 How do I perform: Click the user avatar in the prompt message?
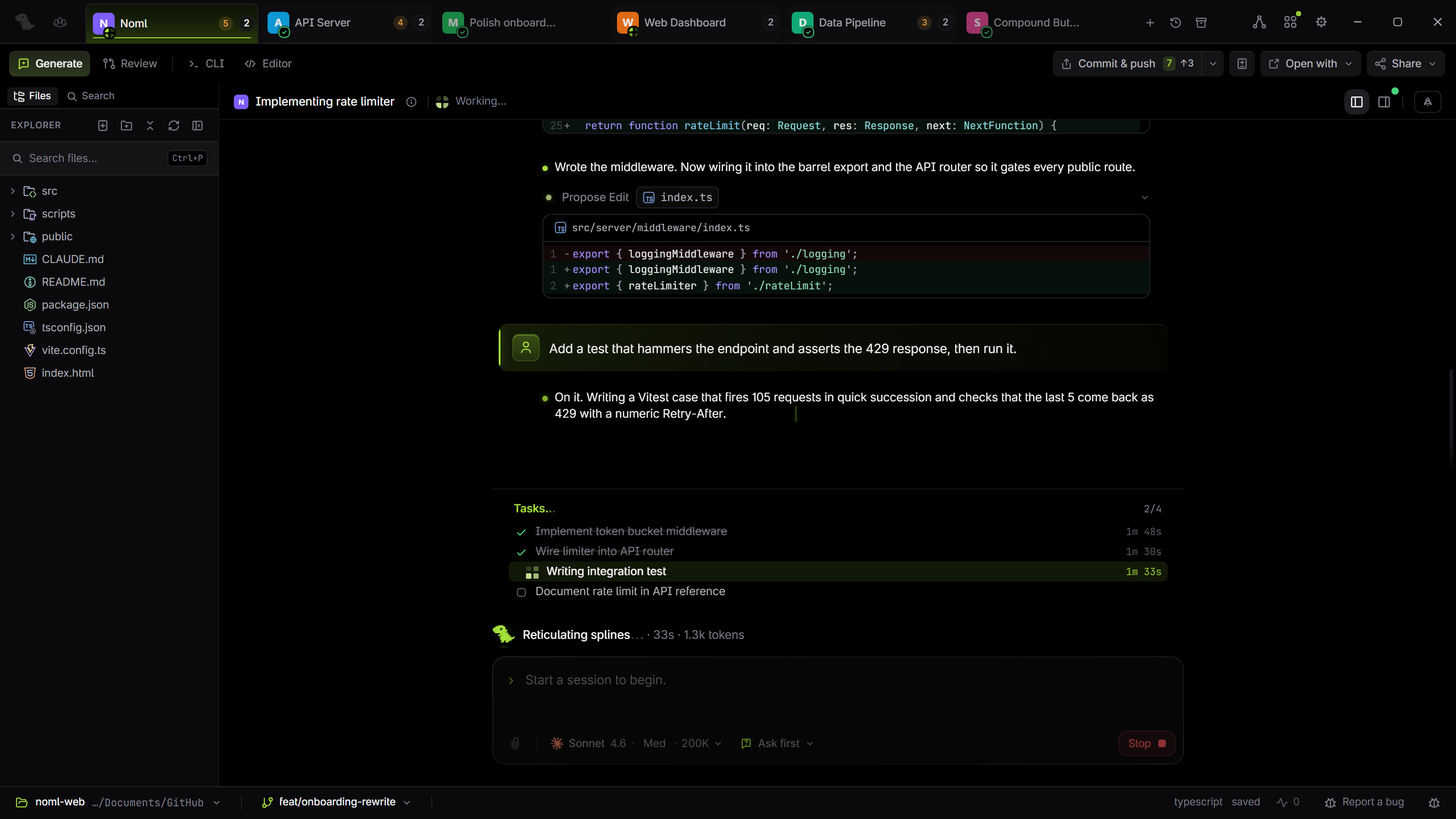click(x=526, y=348)
